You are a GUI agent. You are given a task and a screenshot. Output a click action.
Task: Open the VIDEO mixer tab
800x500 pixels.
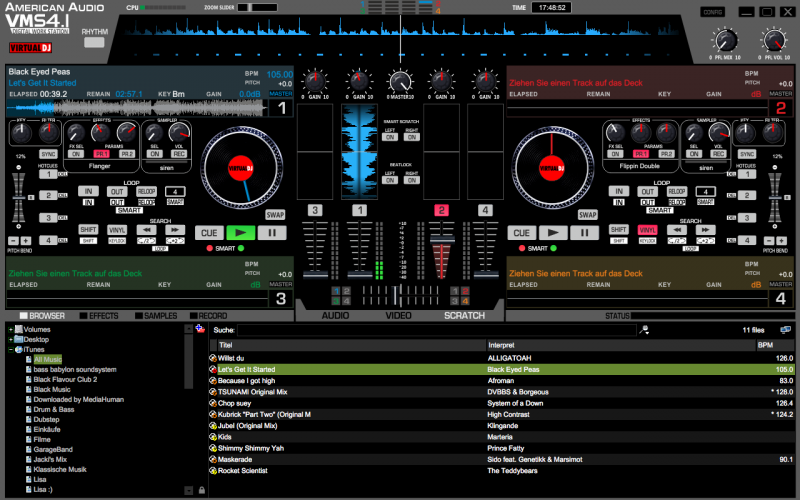399,316
